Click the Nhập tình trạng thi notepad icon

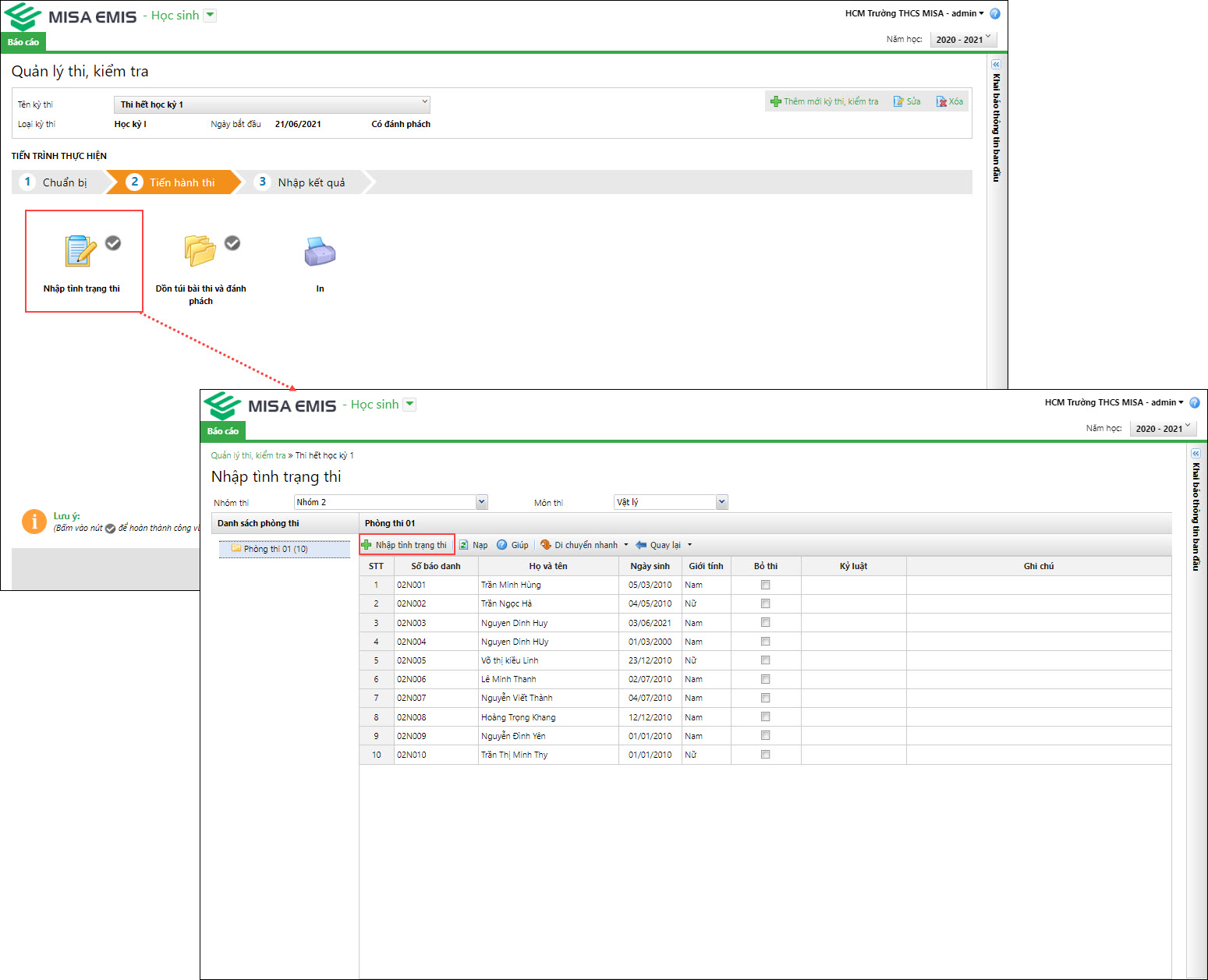[x=80, y=251]
